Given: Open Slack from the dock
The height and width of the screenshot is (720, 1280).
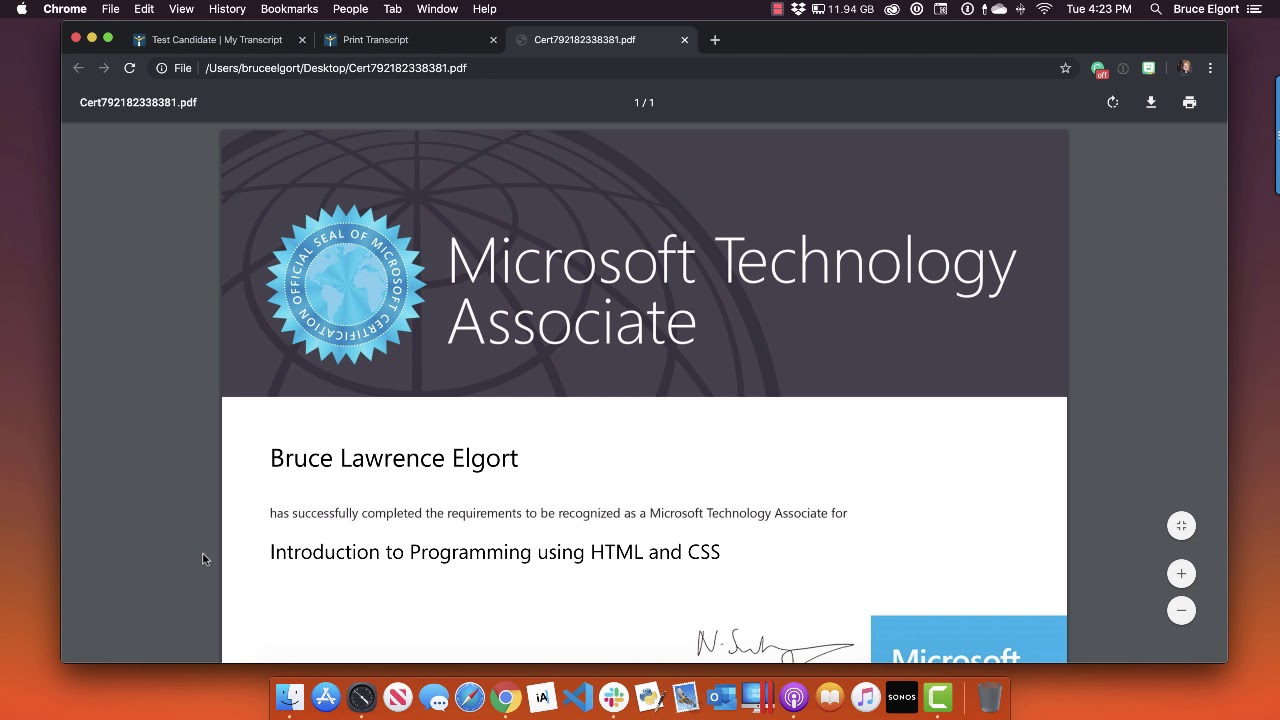Looking at the screenshot, I should click(x=614, y=697).
